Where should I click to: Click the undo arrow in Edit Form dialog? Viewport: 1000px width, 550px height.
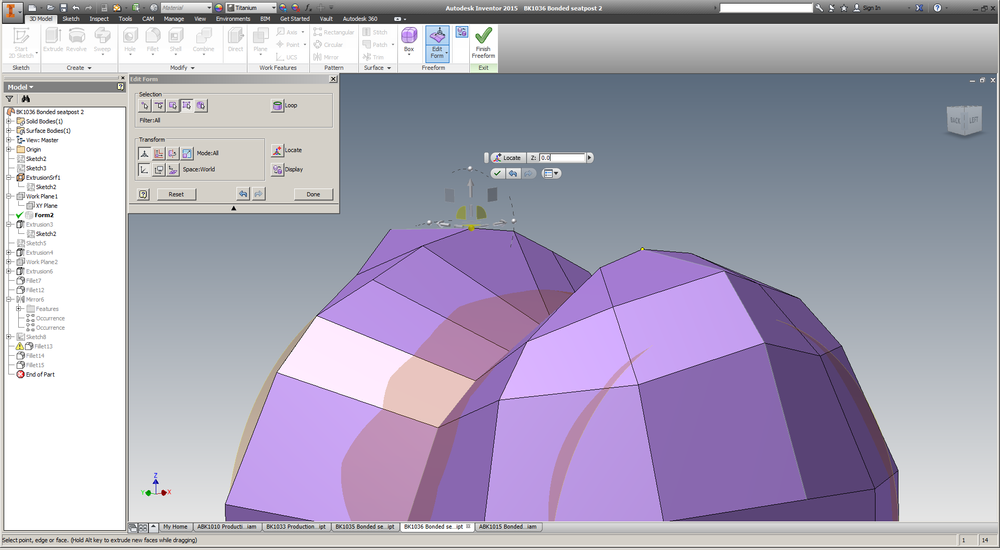242,194
